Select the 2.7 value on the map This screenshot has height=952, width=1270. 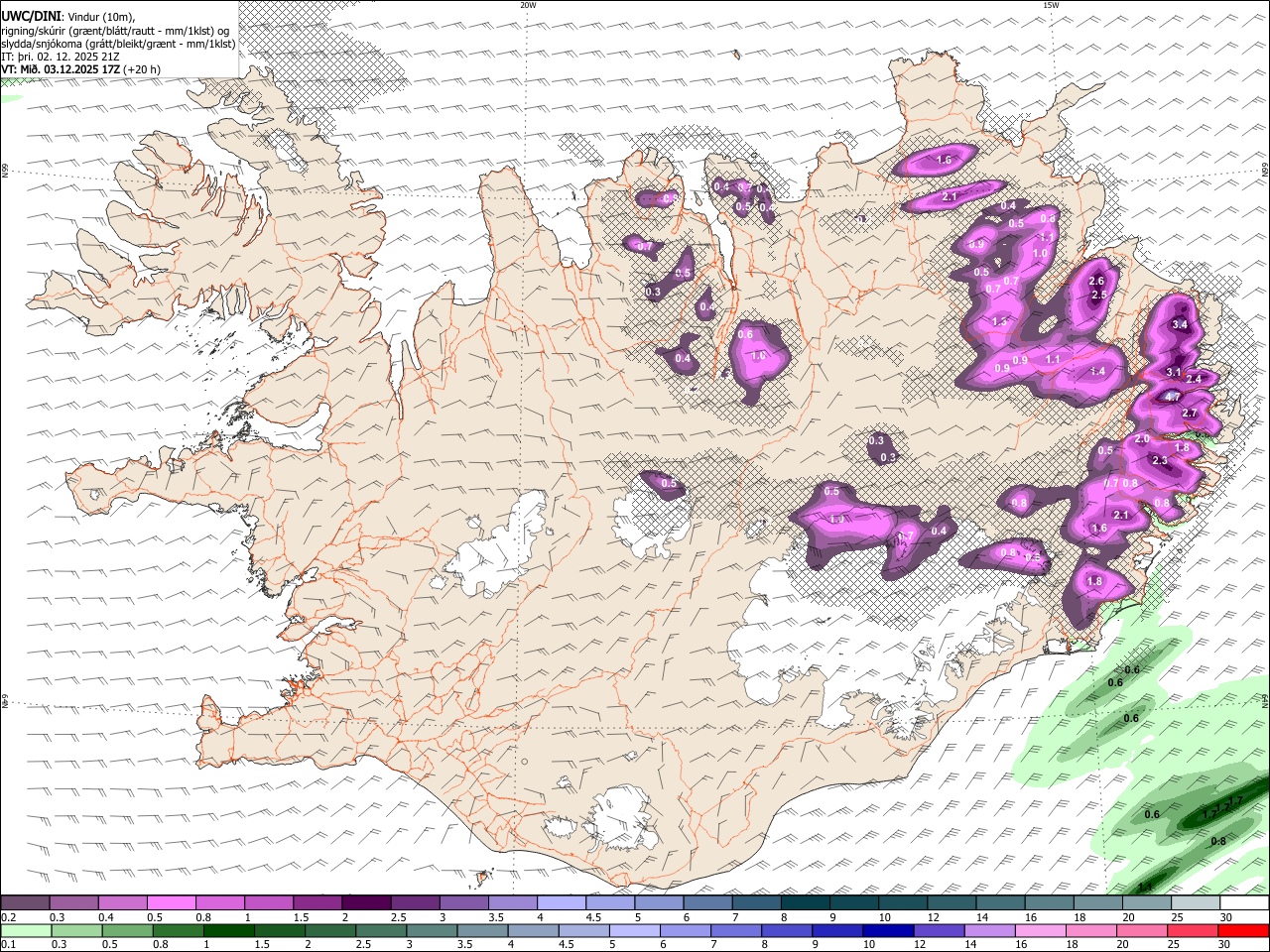(x=1191, y=414)
